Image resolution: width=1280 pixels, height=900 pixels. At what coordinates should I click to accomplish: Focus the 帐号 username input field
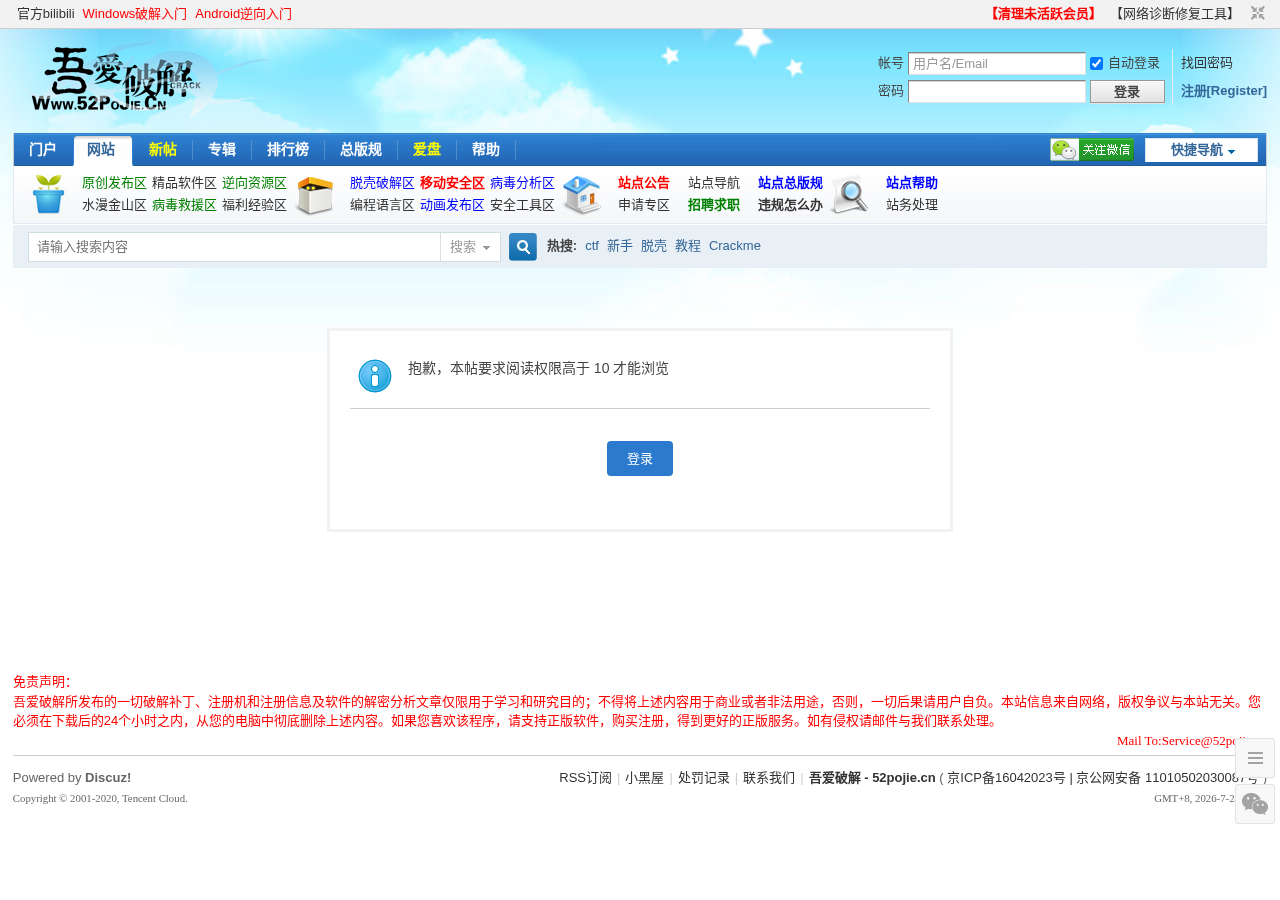tap(996, 63)
